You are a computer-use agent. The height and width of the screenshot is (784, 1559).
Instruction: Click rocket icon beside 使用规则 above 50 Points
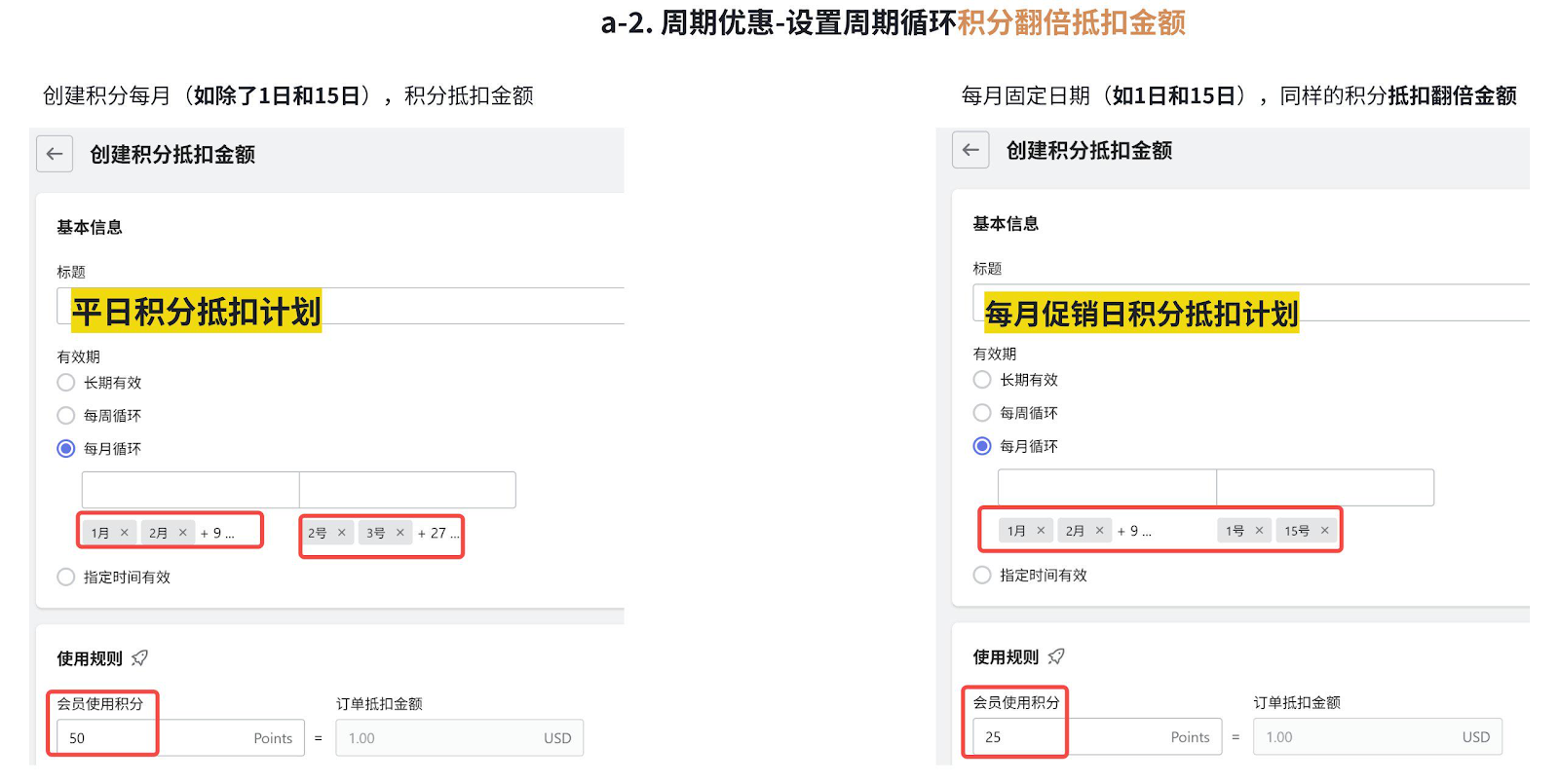pyautogui.click(x=140, y=658)
